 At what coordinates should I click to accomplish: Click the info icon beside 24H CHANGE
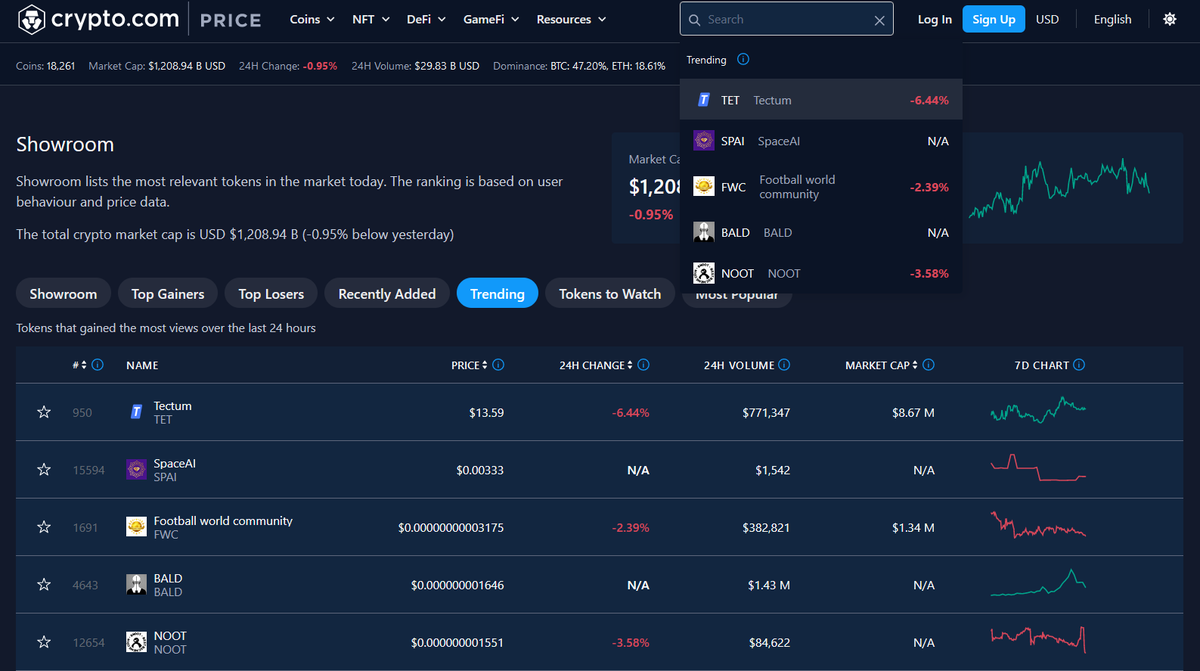pyautogui.click(x=644, y=365)
